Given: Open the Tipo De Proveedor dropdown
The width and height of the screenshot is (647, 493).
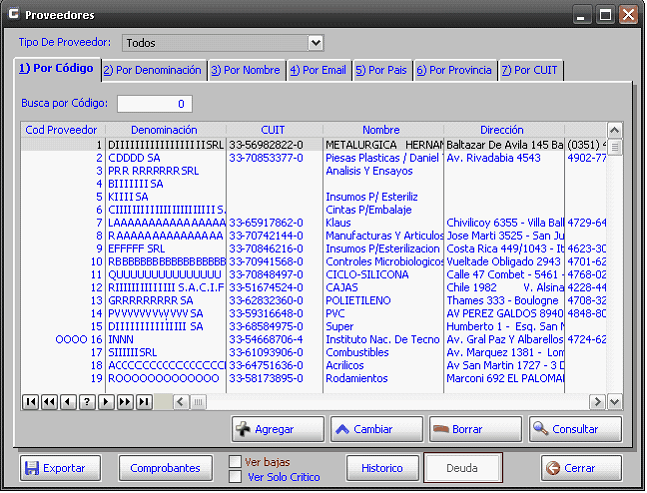Looking at the screenshot, I should [316, 43].
